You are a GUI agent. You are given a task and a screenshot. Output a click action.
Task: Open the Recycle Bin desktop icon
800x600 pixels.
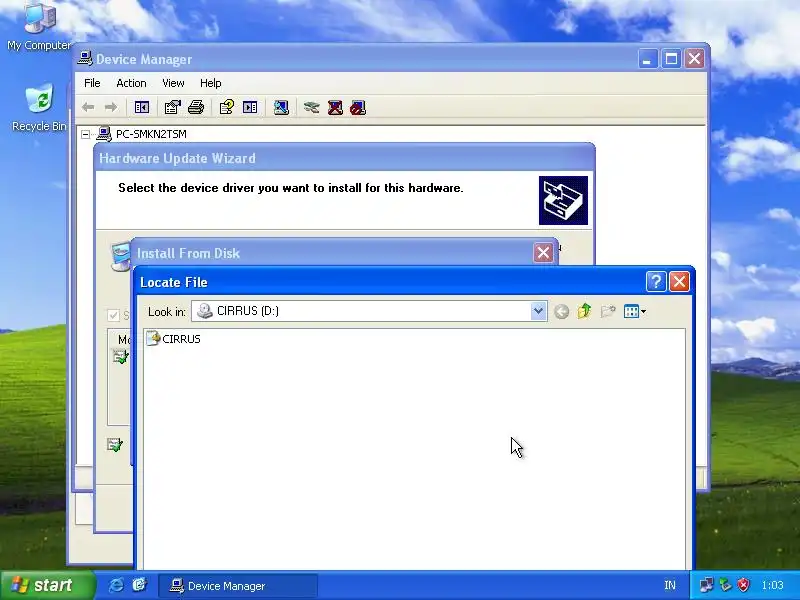(39, 107)
